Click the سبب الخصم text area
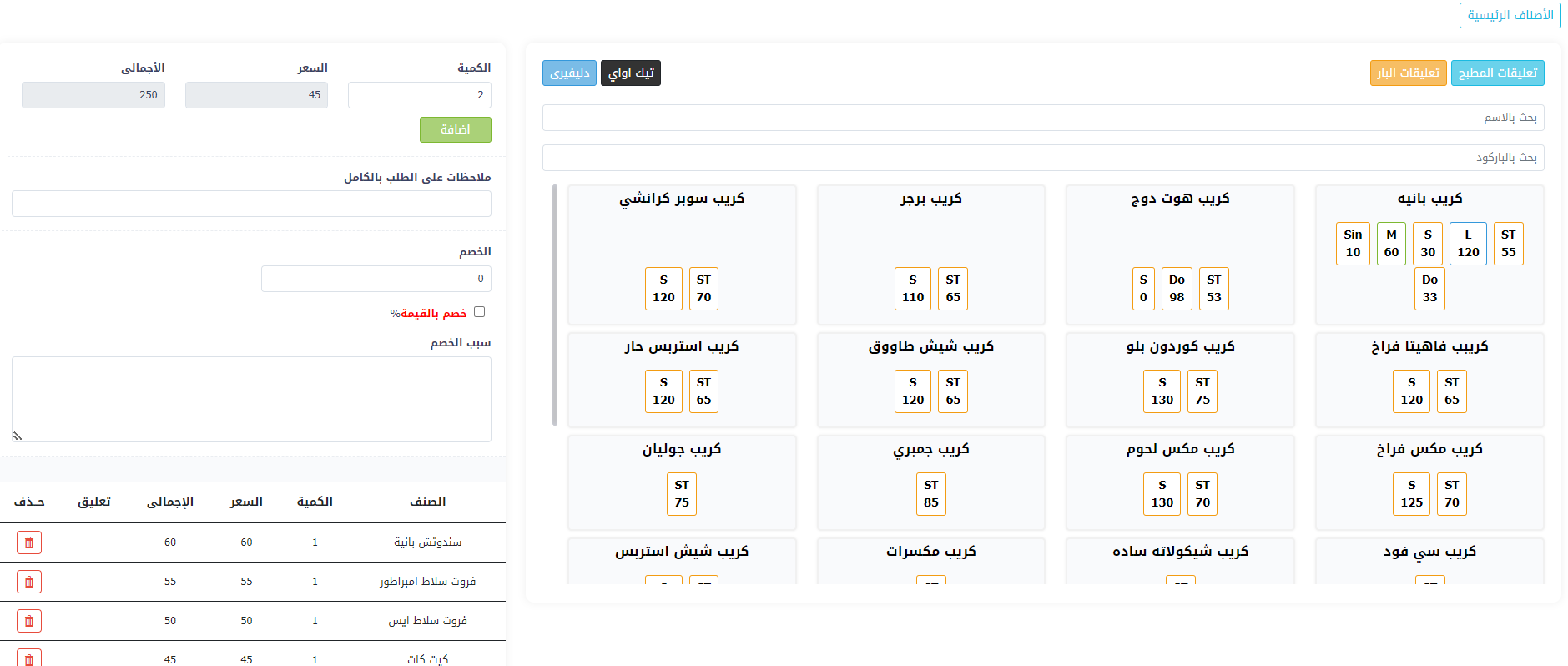1568x666 pixels. click(x=251, y=399)
